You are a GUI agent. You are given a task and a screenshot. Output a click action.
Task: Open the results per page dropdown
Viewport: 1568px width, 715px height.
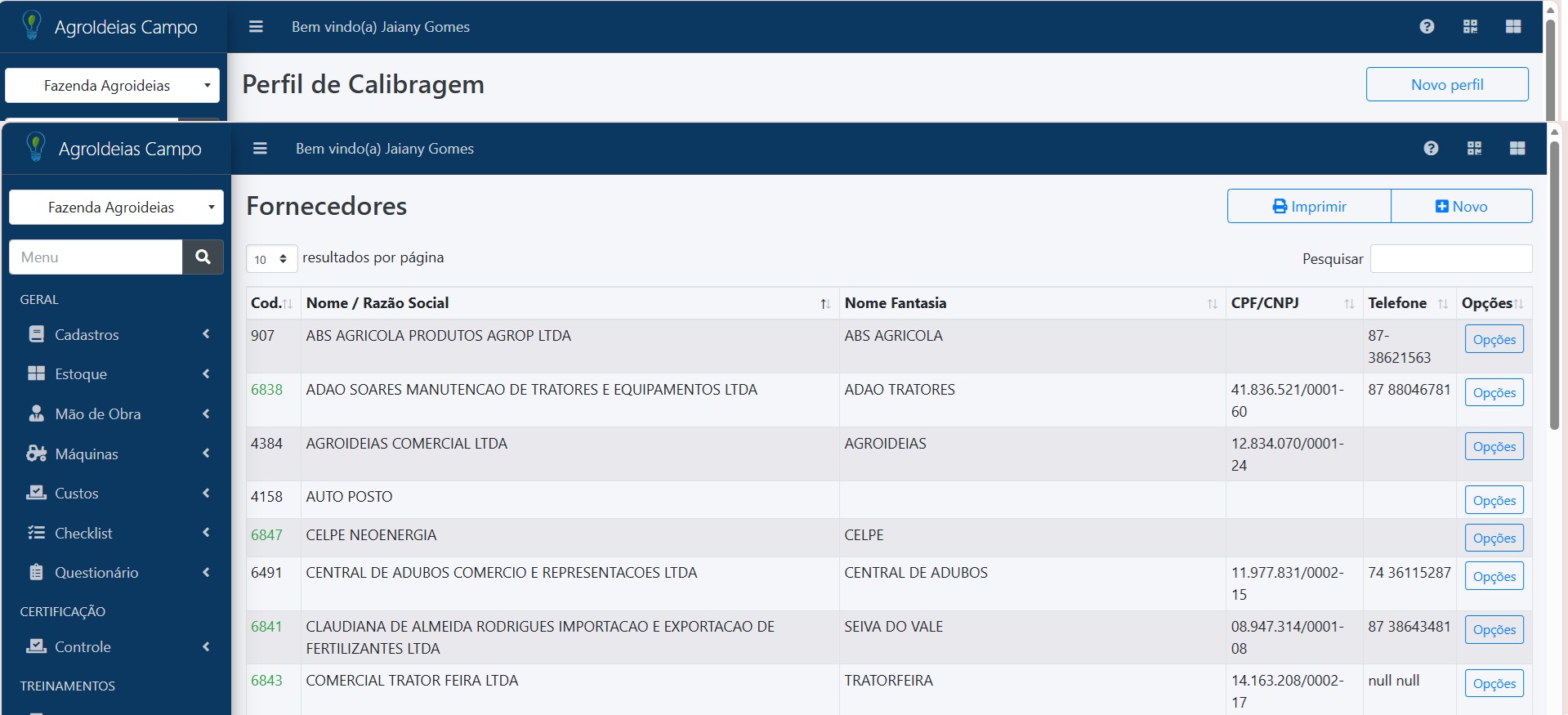[x=271, y=259]
